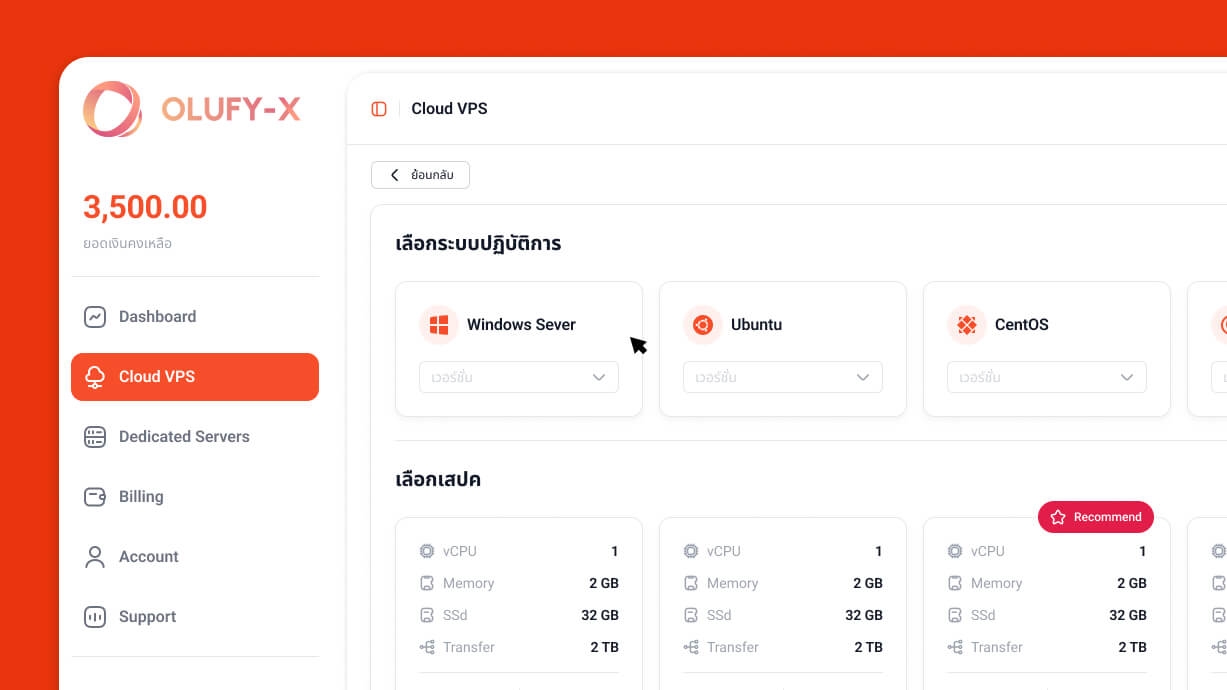
Task: Click vCPU chip icon in recommended spec card
Action: pos(955,551)
